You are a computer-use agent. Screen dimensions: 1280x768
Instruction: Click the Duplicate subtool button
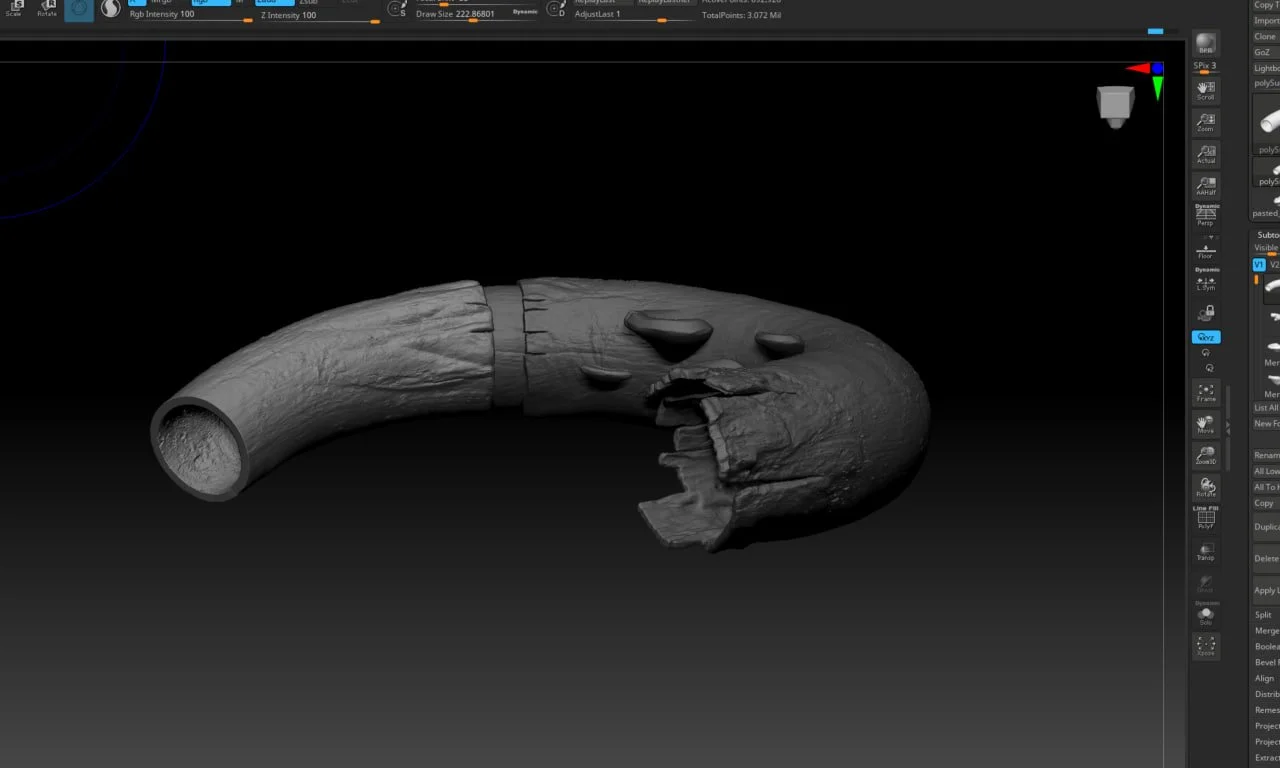[x=1266, y=527]
